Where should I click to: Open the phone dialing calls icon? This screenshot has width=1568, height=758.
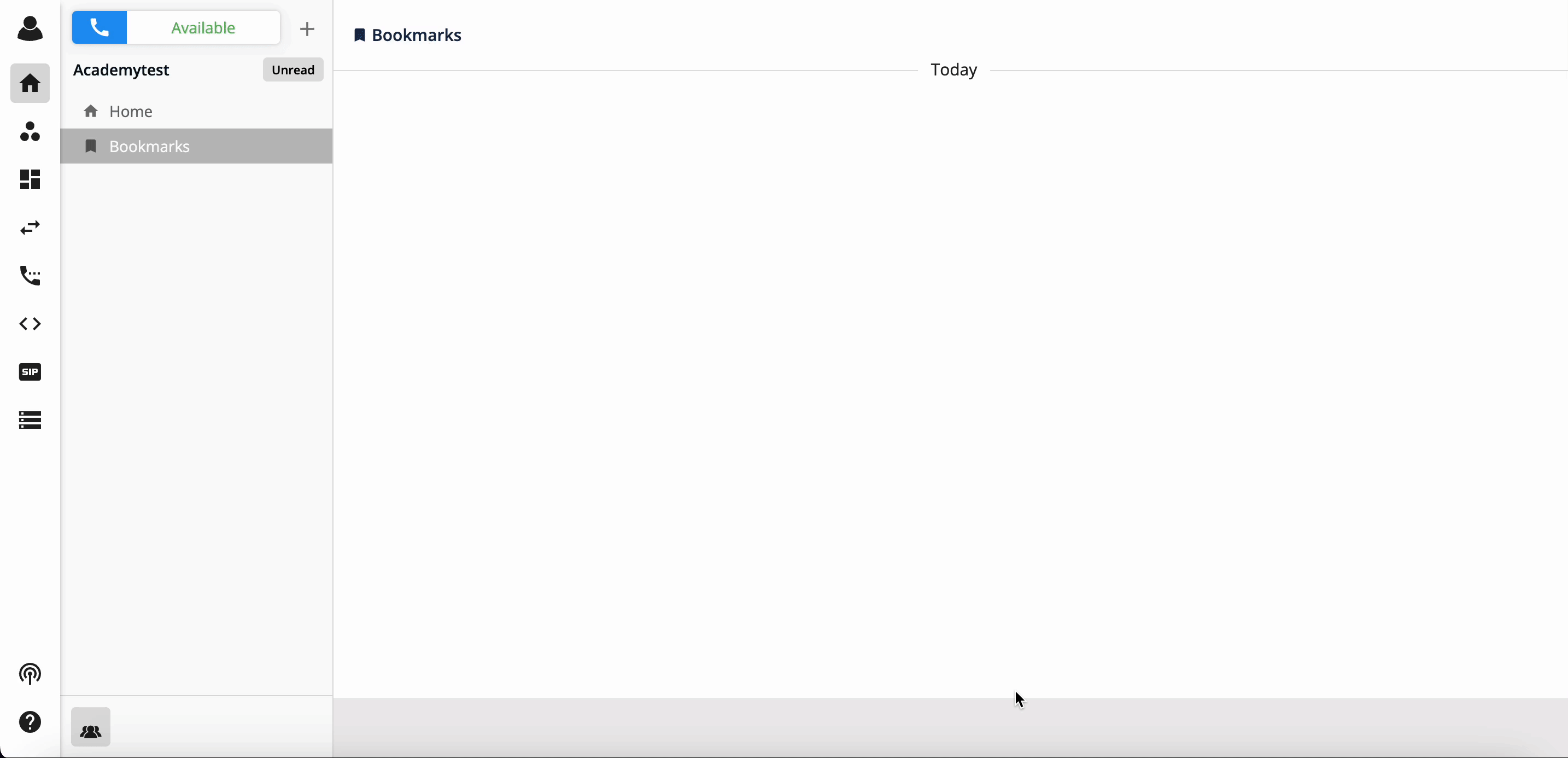pos(30,276)
